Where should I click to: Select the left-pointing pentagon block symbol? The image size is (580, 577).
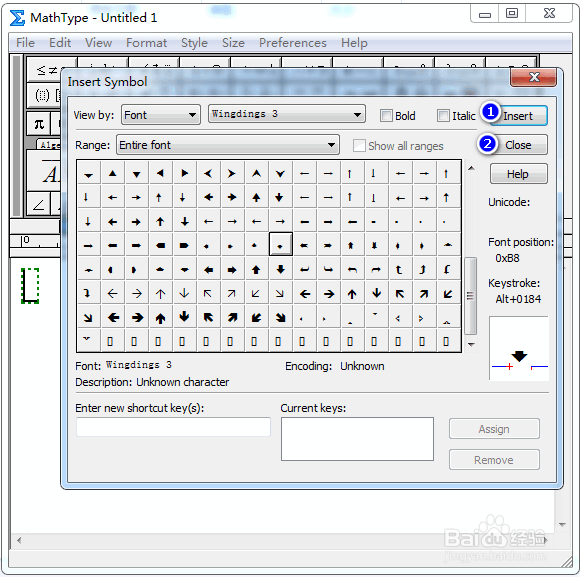[161, 245]
